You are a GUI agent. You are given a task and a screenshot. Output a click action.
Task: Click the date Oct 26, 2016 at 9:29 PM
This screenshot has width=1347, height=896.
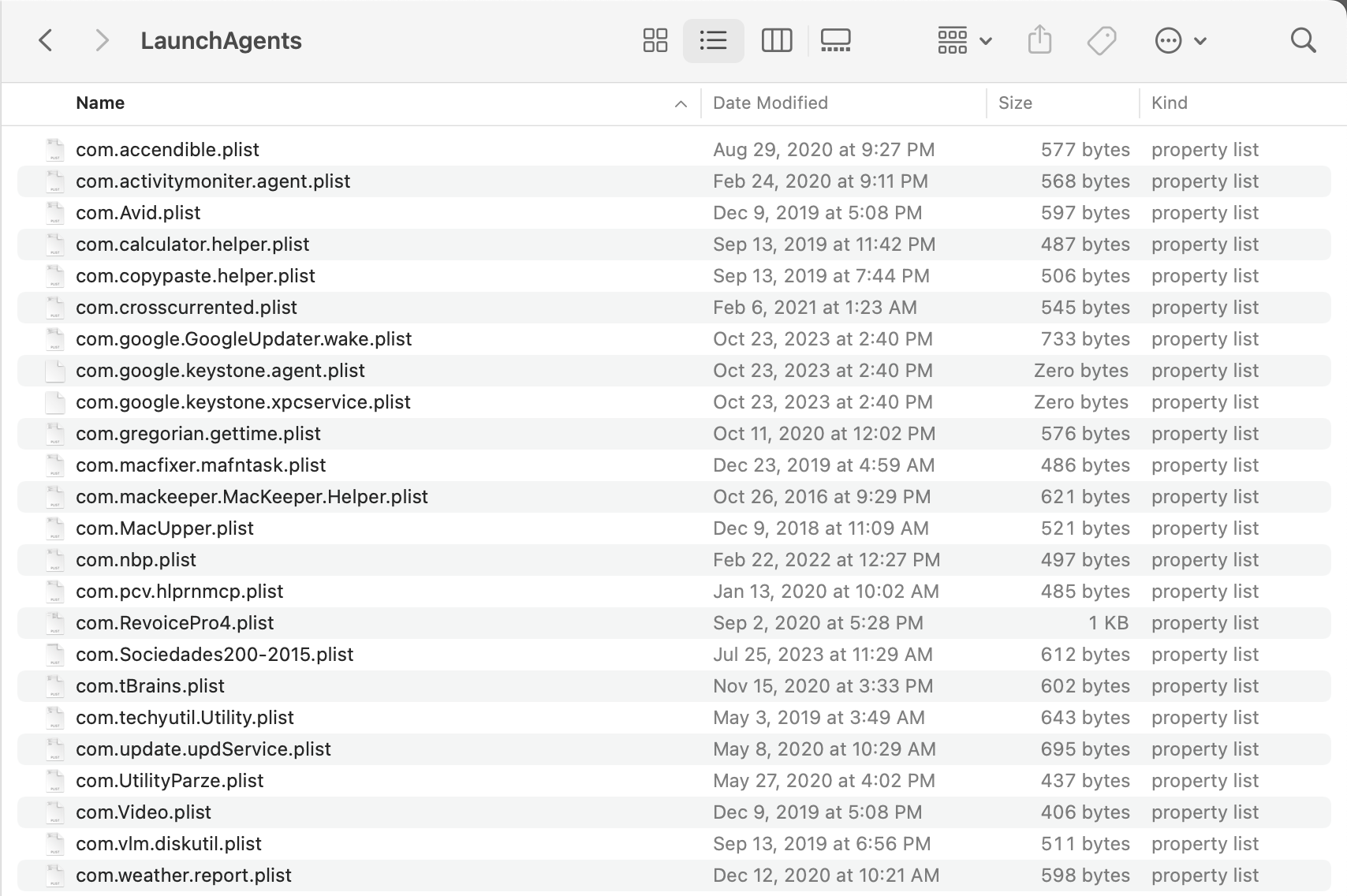pyautogui.click(x=822, y=497)
